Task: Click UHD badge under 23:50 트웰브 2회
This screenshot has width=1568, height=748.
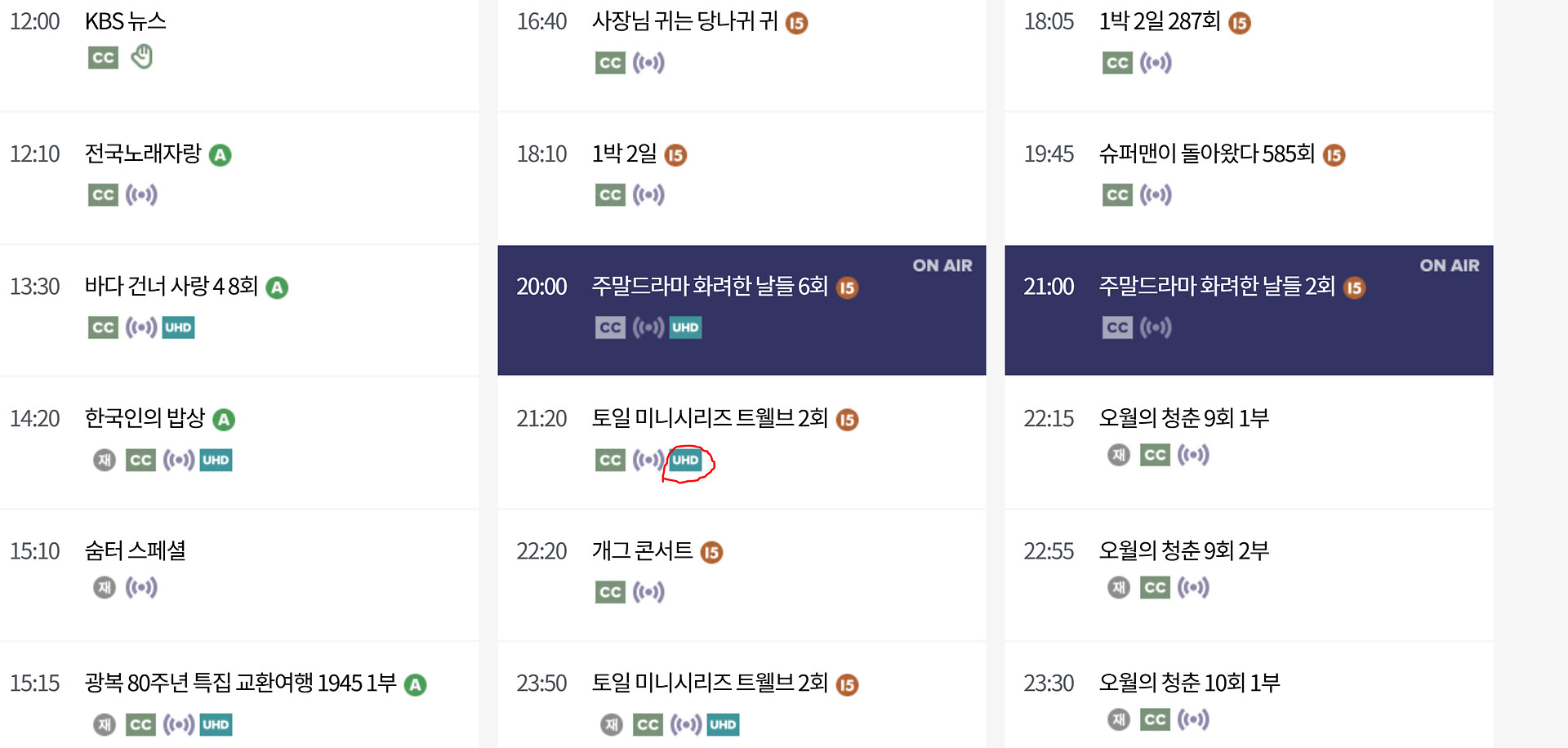Action: point(723,724)
